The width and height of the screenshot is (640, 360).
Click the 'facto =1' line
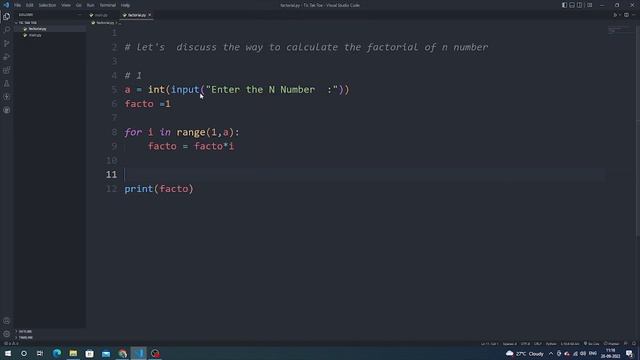[x=148, y=104]
